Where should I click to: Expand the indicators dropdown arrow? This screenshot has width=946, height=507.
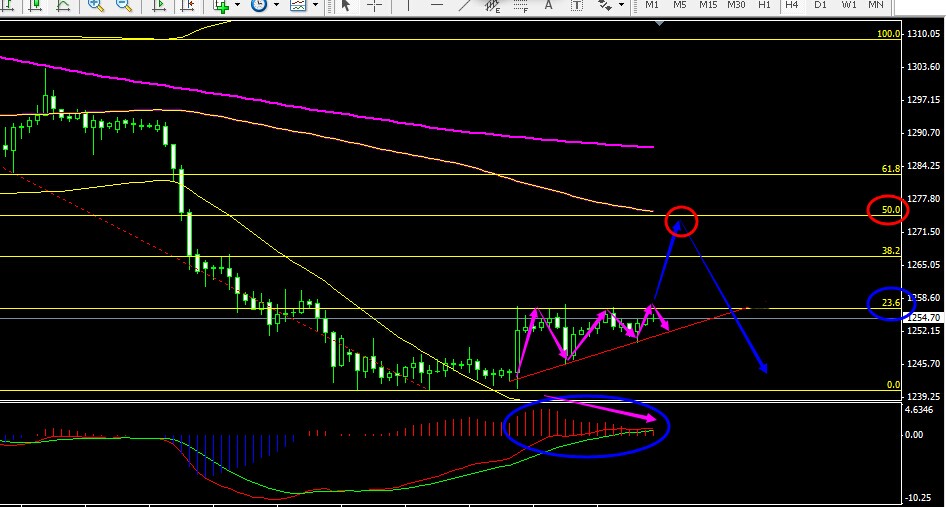coord(237,5)
